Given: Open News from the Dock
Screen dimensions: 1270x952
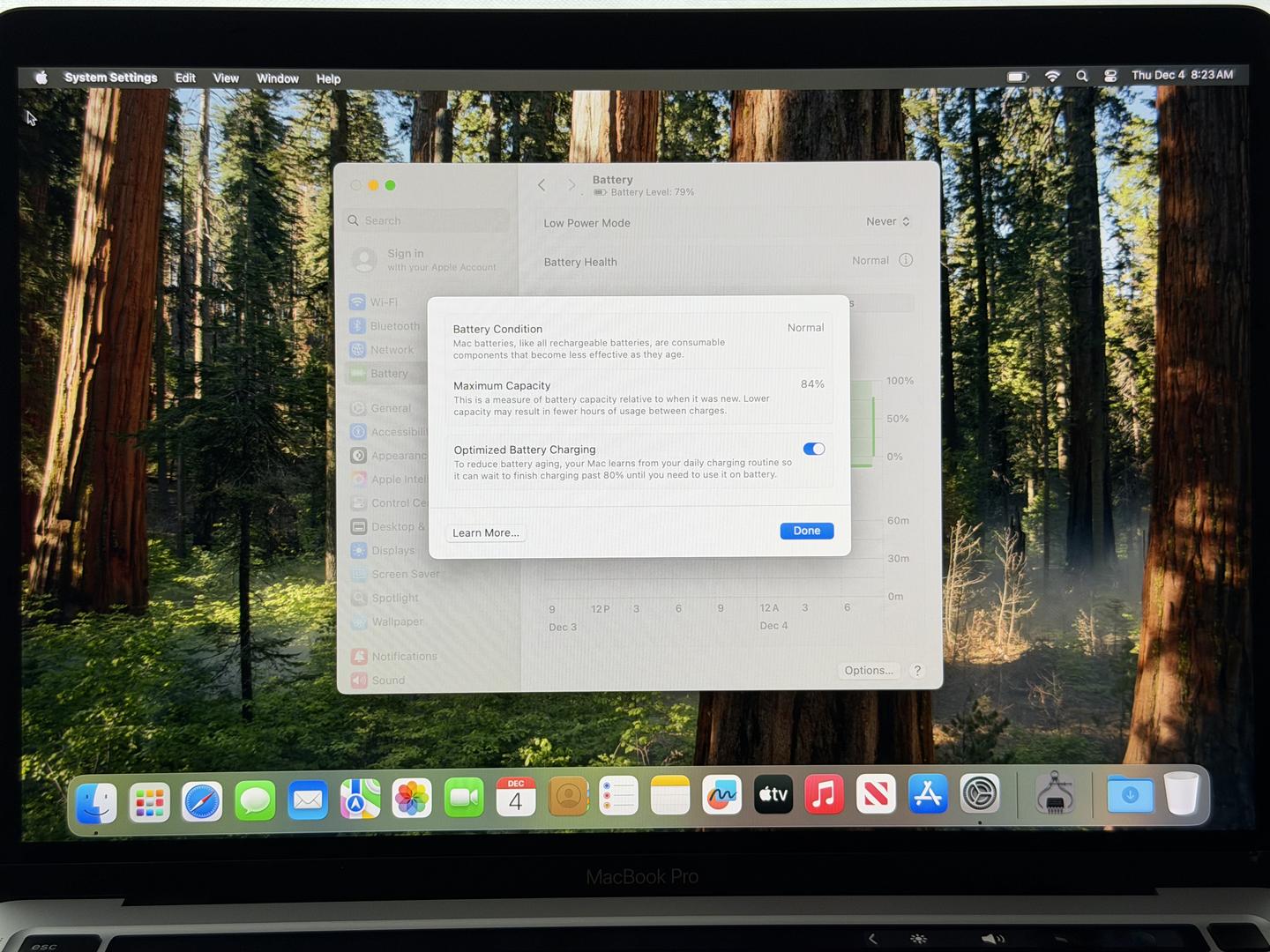Looking at the screenshot, I should click(876, 794).
